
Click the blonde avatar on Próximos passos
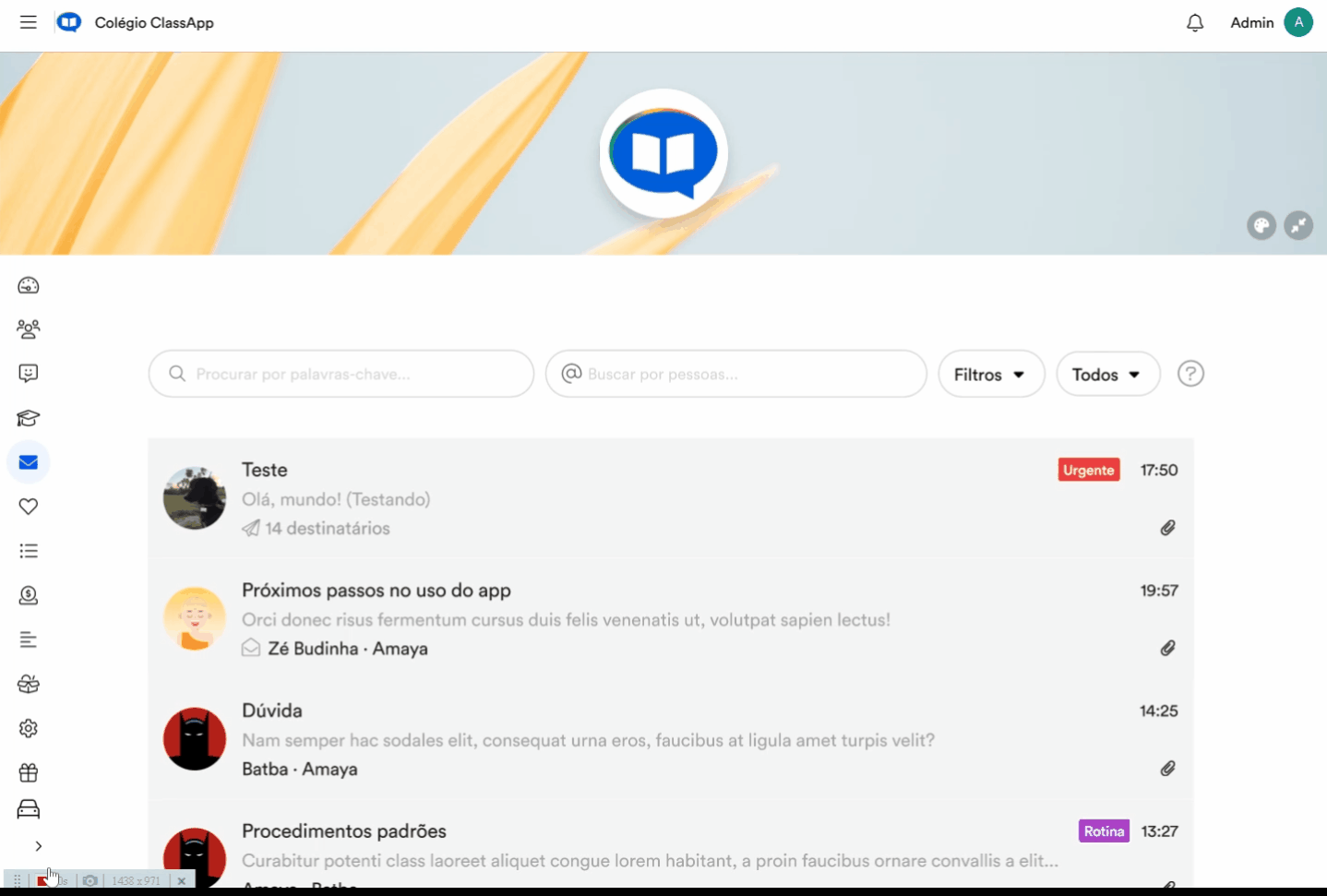pos(195,619)
